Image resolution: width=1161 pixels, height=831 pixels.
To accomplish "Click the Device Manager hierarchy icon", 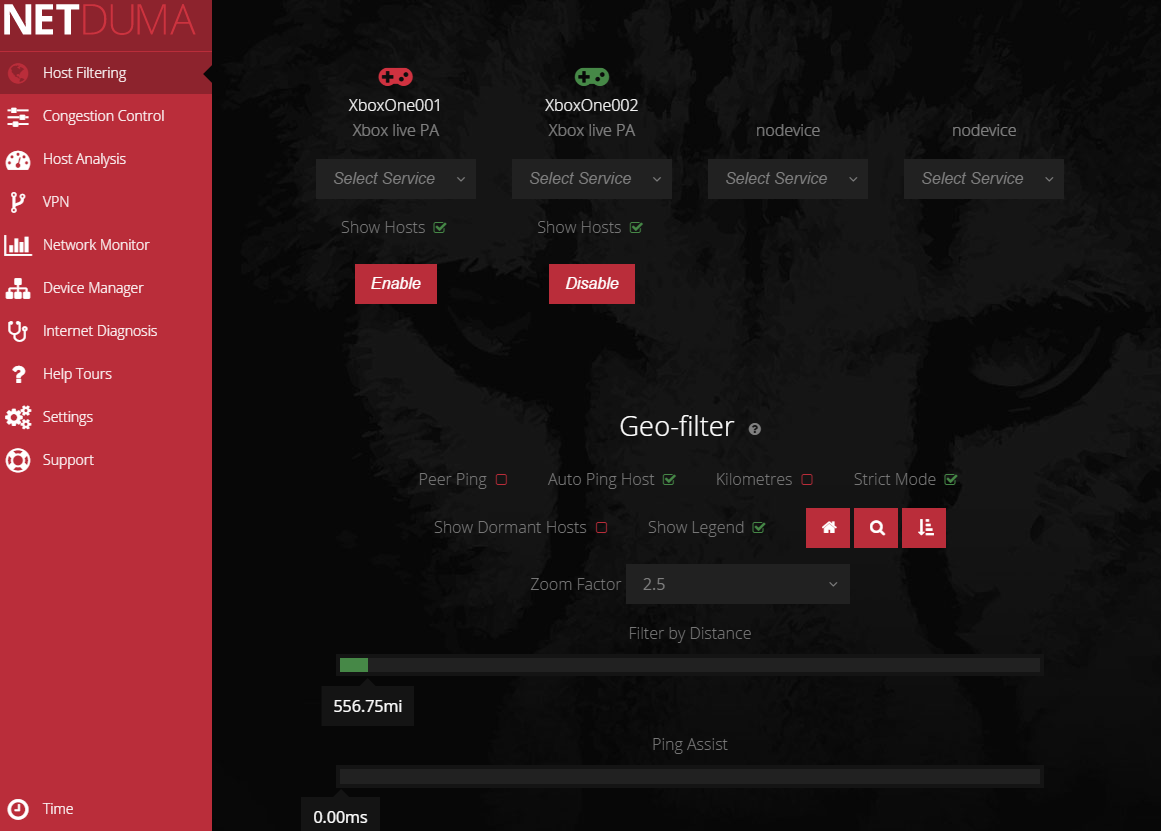I will tap(18, 288).
